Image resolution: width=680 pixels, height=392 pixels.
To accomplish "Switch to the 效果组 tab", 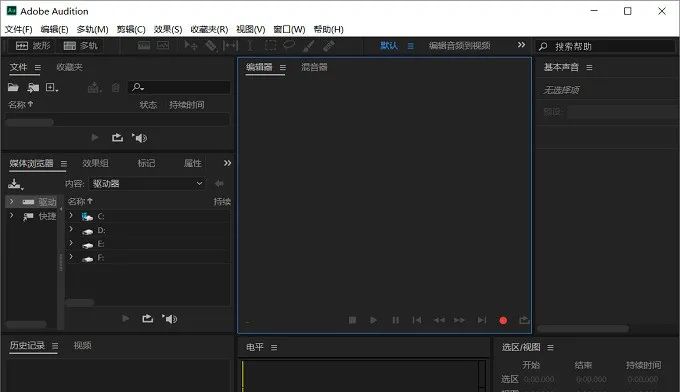I will click(x=95, y=163).
